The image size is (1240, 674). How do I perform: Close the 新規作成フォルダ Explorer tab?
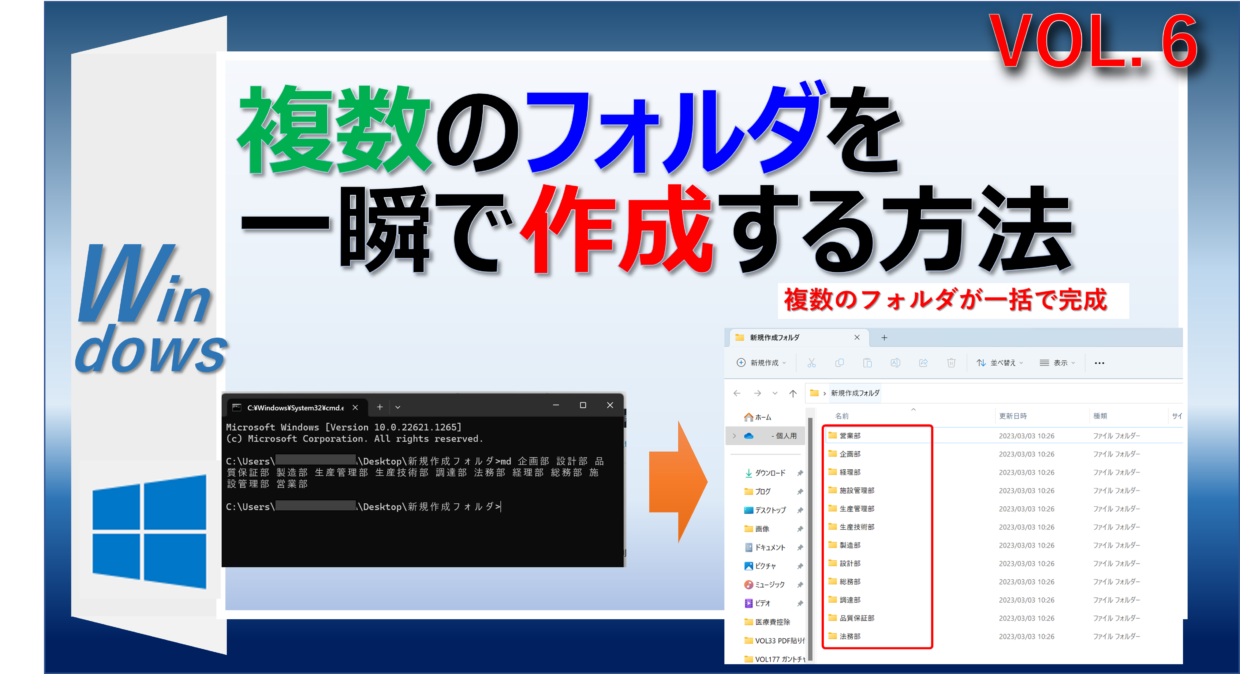pyautogui.click(x=856, y=338)
